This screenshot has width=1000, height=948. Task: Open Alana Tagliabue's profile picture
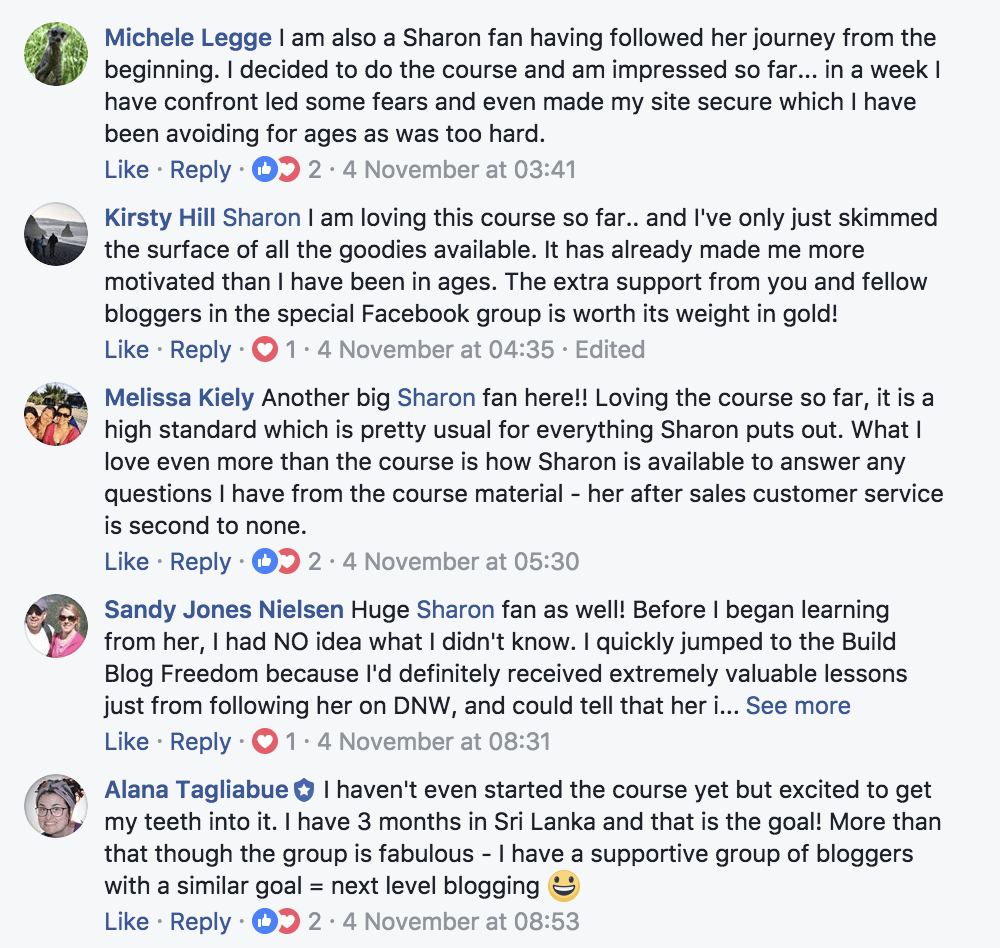(56, 806)
